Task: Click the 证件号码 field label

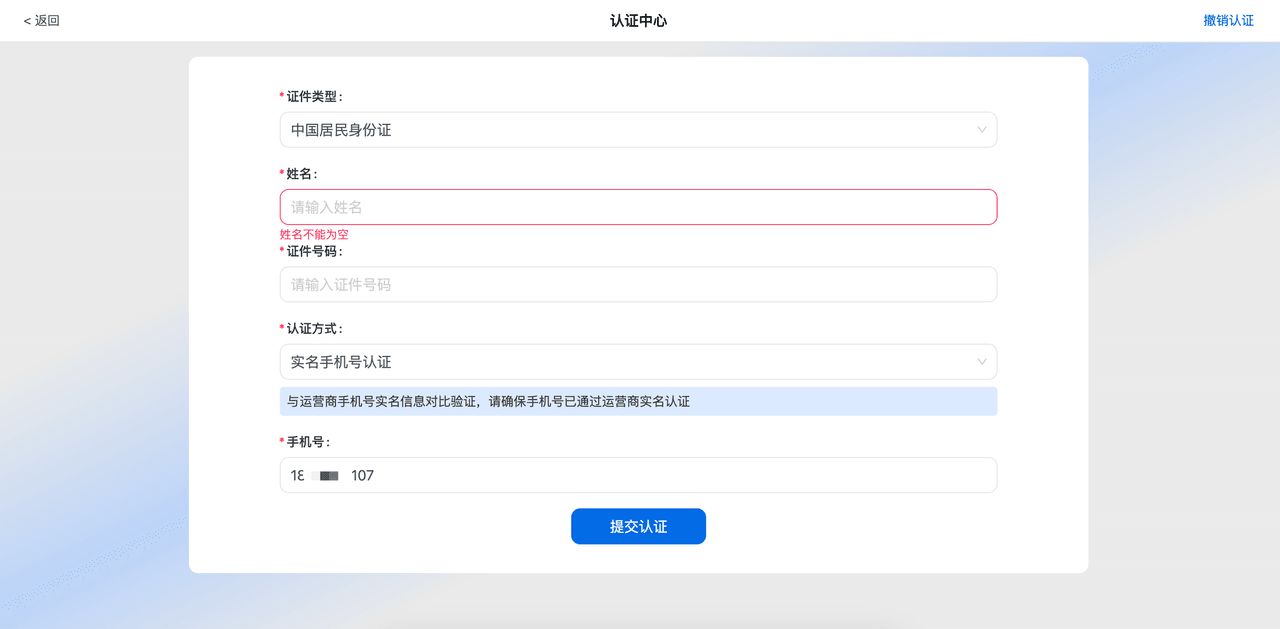Action: [x=314, y=251]
